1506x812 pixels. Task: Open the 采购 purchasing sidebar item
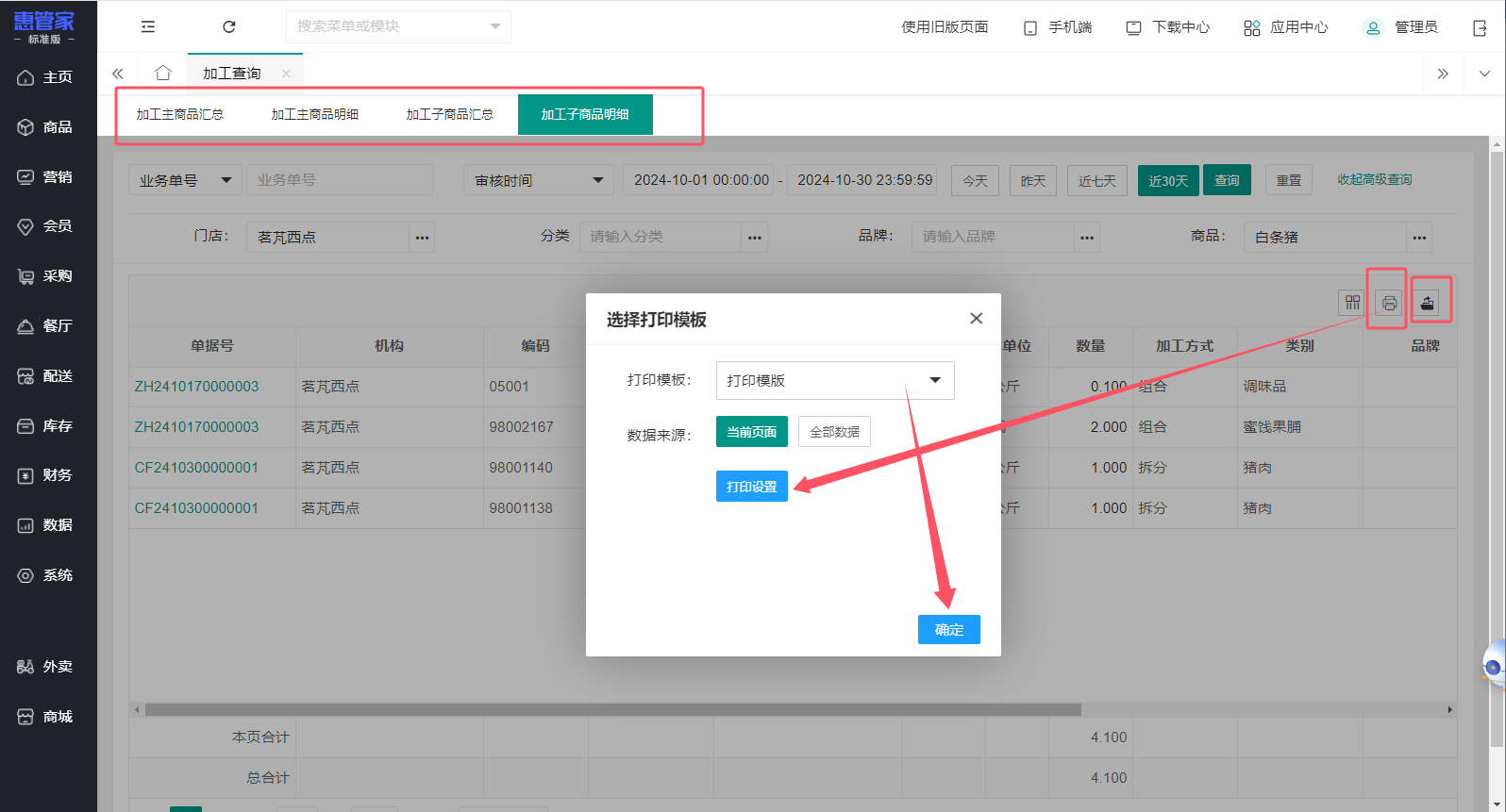(x=45, y=276)
